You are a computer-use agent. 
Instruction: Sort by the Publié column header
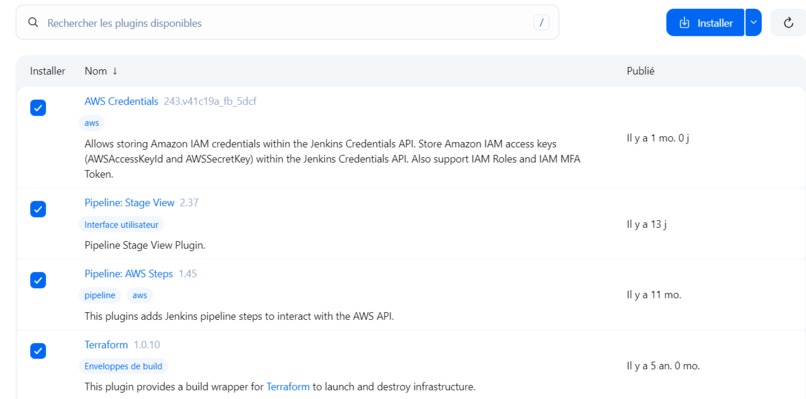pos(640,71)
